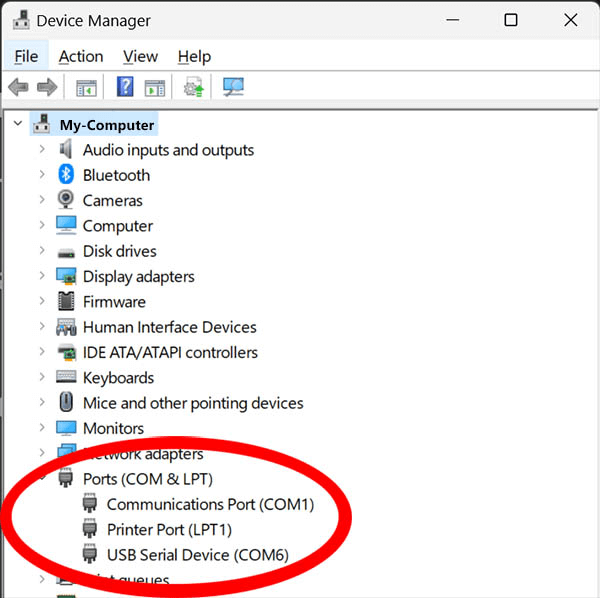Viewport: 600px width, 598px height.
Task: Select the Bluetooth label
Action: click(116, 175)
